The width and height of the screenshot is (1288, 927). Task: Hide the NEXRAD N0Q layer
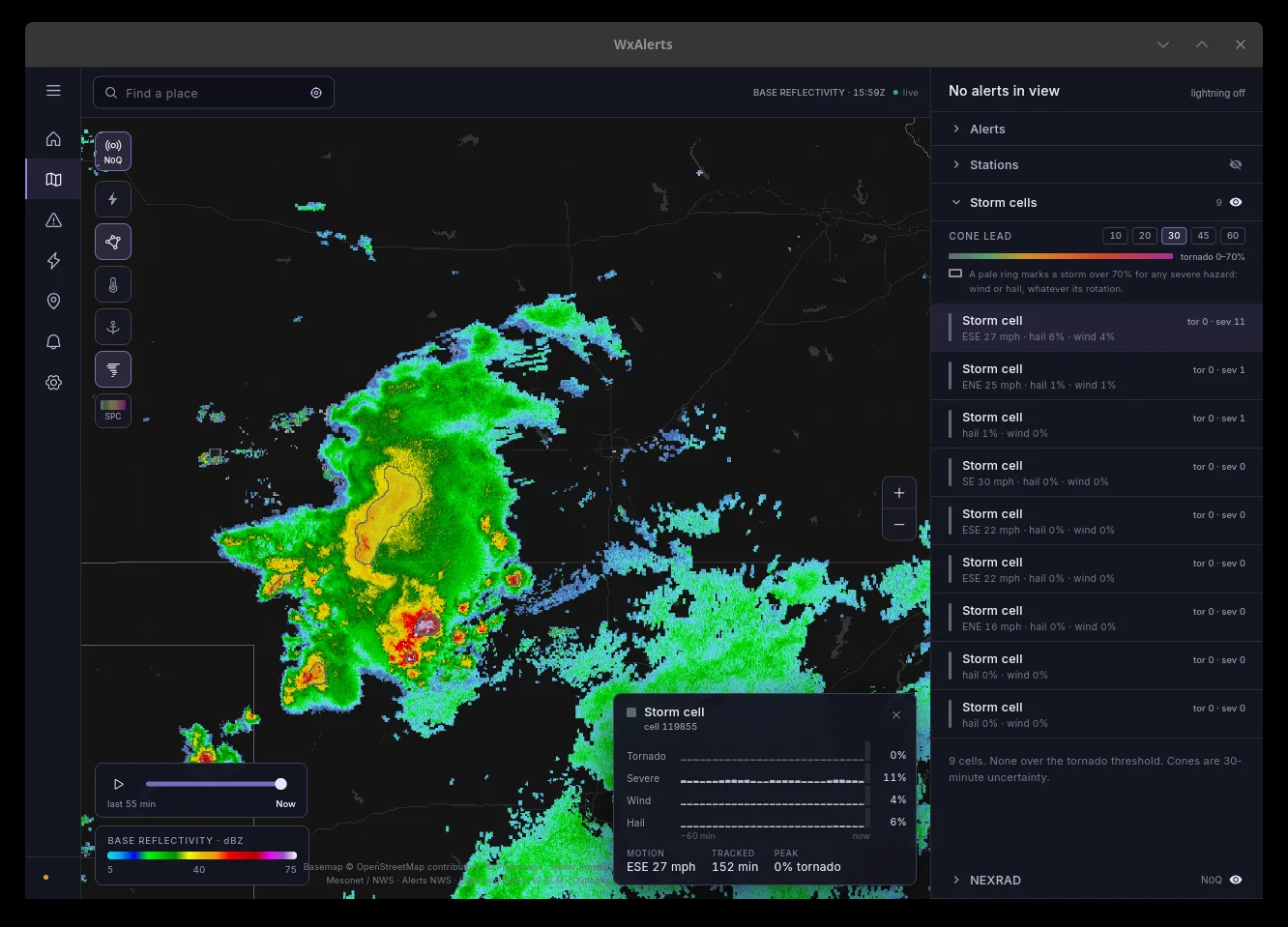[x=1236, y=880]
